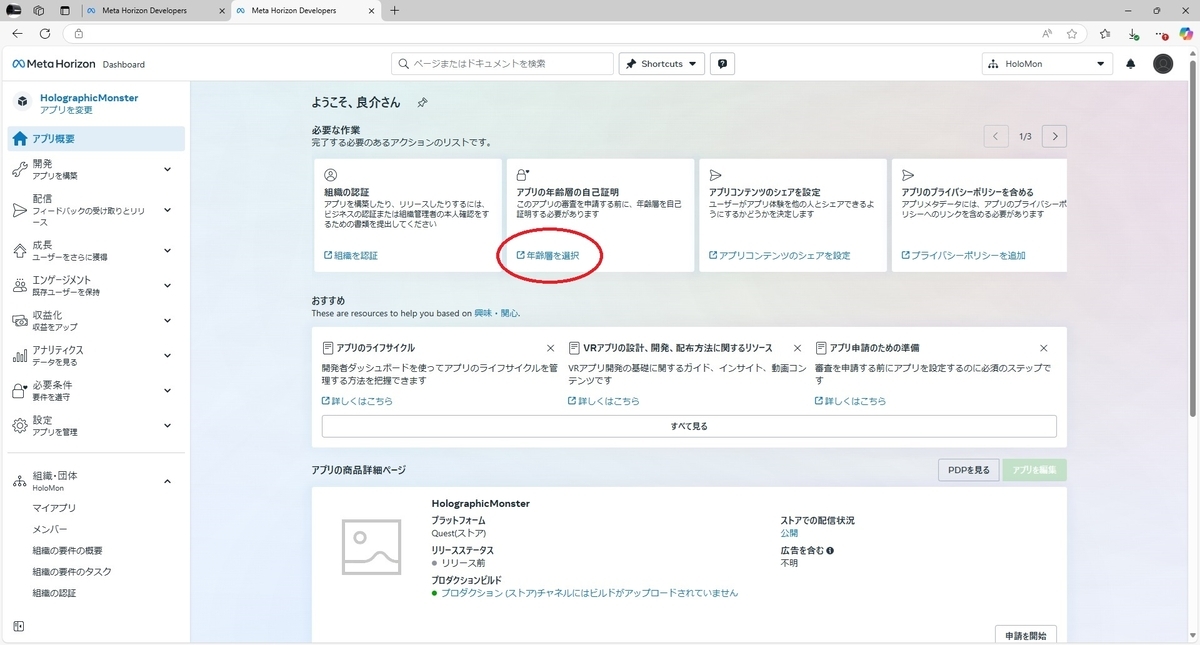The height and width of the screenshot is (645, 1200).
Task: Click the browser downloads icon
Action: coord(1132,33)
